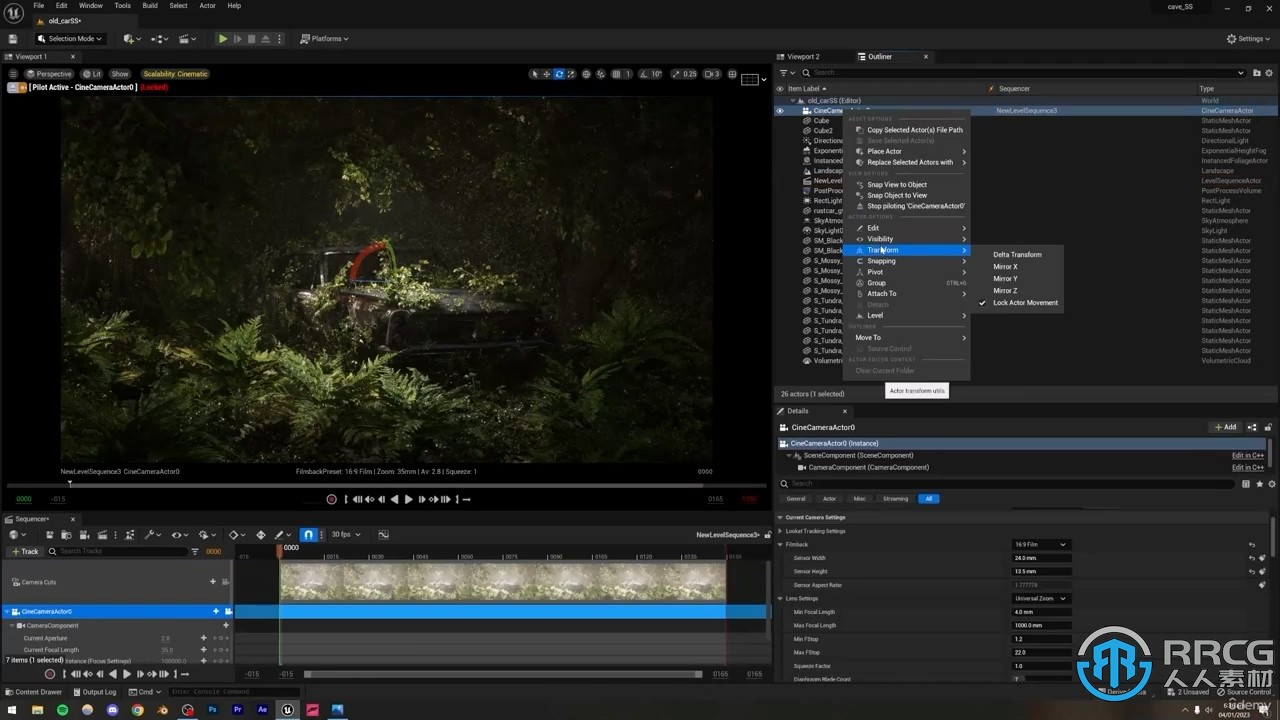The image size is (1280, 720).
Task: Click the Save current level icon
Action: (x=13, y=39)
